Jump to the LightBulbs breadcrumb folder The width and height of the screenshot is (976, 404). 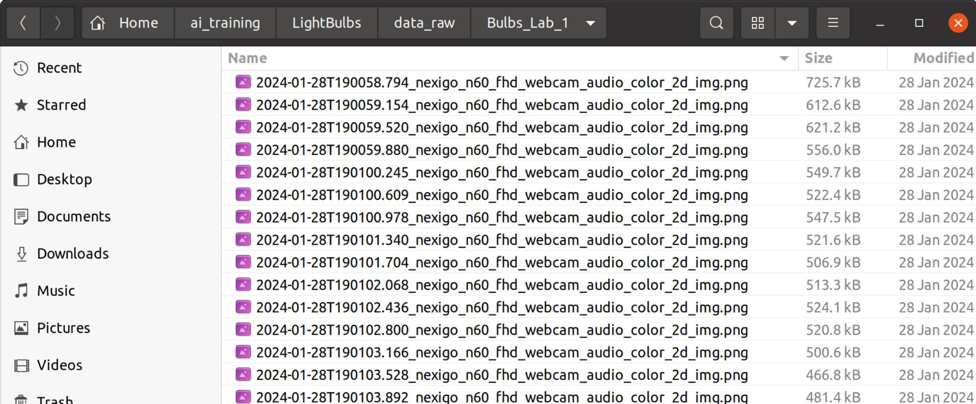(x=326, y=23)
